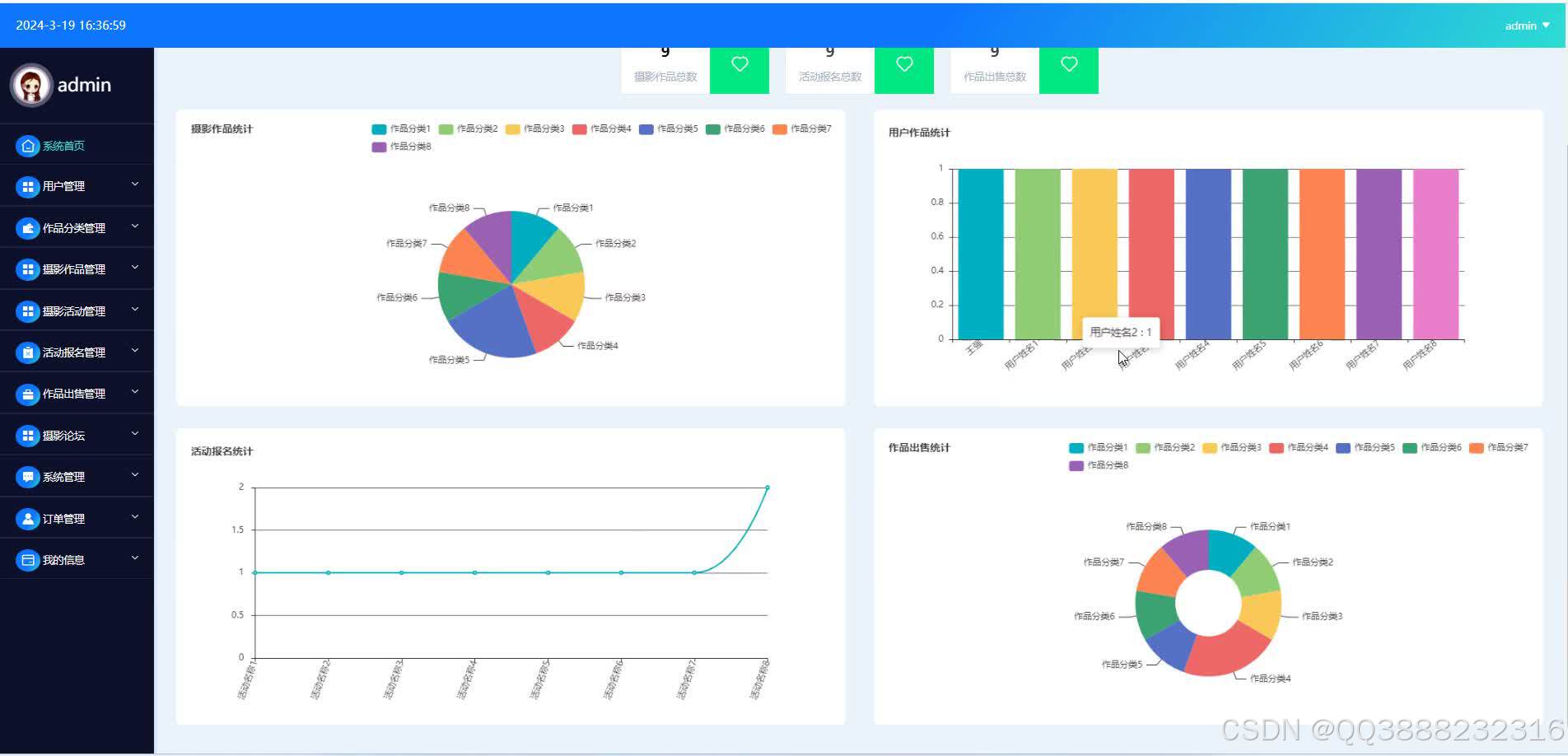
Task: Open the 系统管理 menu label
Action: coord(63,477)
